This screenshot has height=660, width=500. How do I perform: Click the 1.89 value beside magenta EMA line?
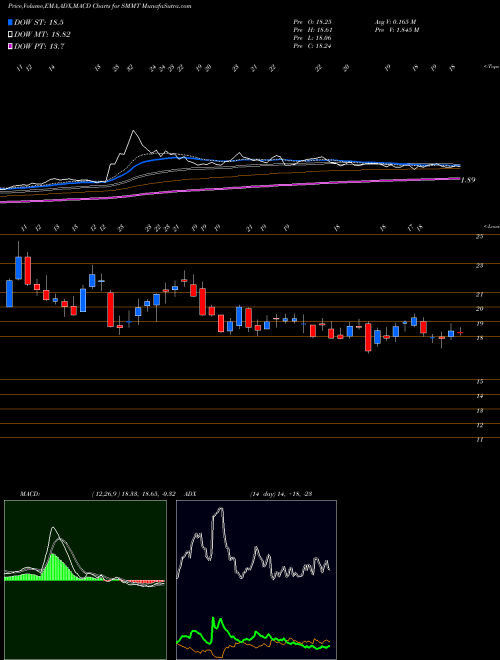click(x=468, y=180)
